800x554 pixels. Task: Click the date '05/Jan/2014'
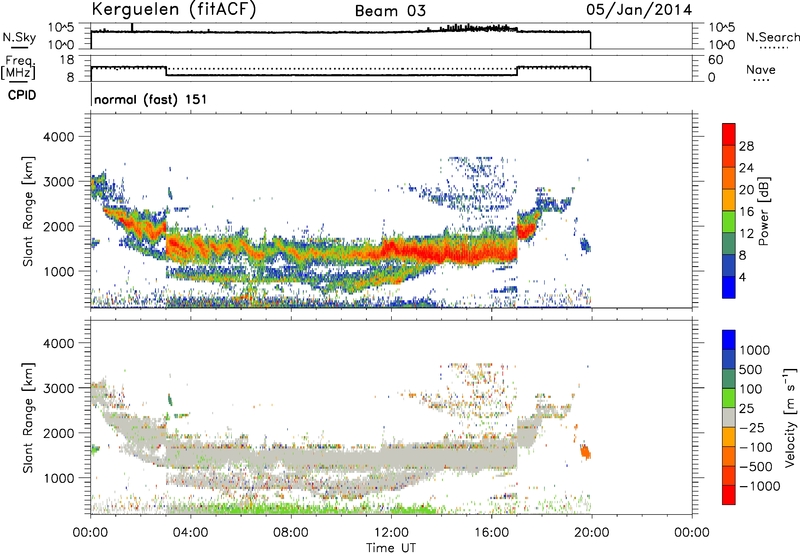point(639,10)
